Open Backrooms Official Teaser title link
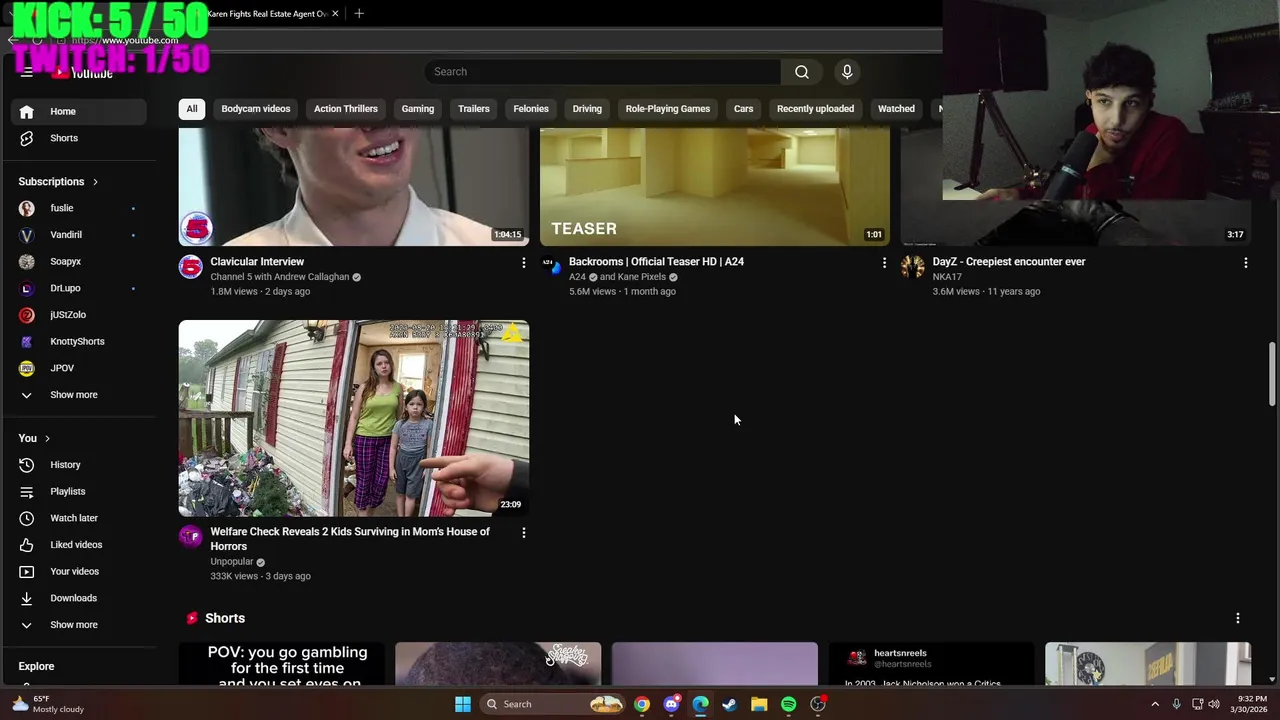1280x720 pixels. 656,262
